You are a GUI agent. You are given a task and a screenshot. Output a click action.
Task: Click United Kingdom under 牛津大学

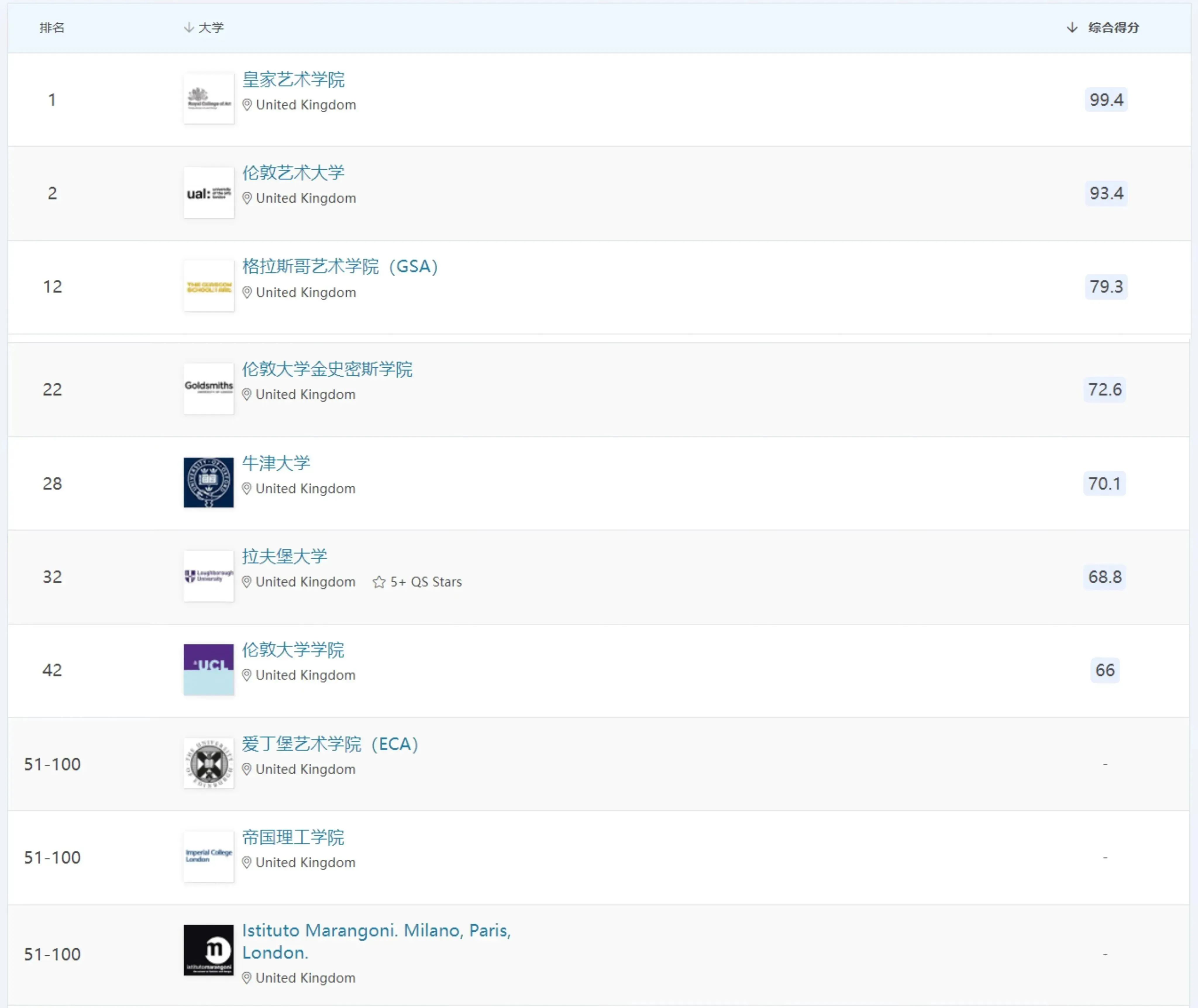306,488
